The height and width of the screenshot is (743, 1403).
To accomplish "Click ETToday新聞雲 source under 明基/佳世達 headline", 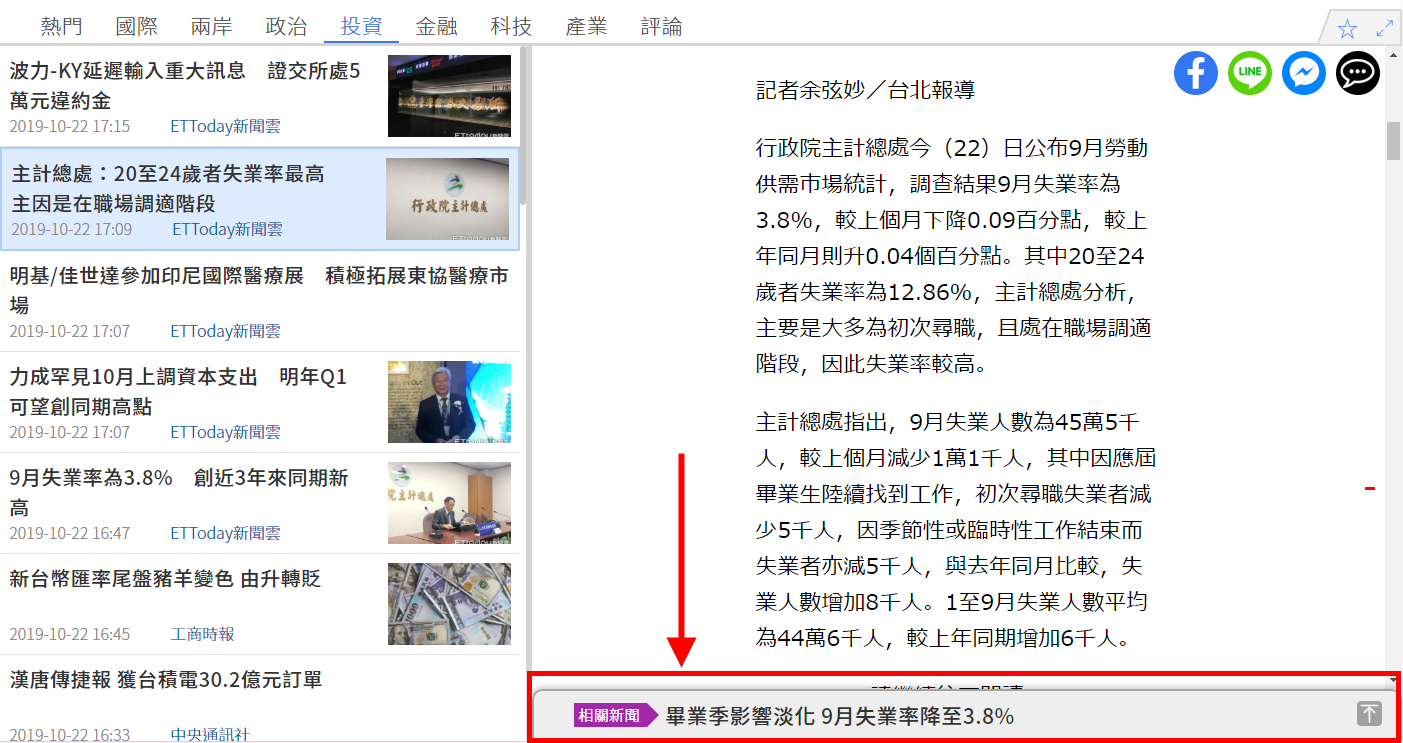I will coord(226,330).
